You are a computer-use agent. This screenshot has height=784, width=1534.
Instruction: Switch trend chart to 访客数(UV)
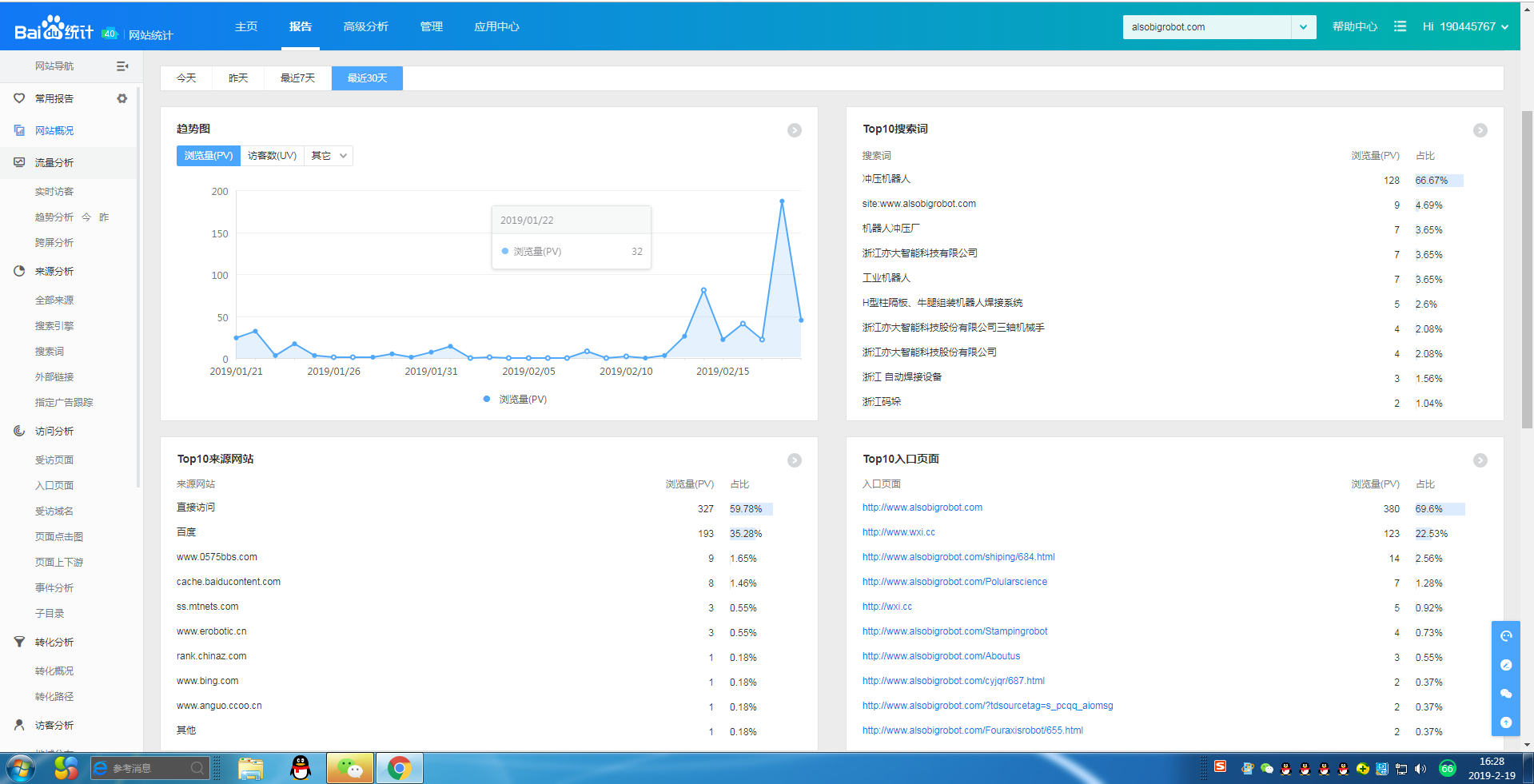pyautogui.click(x=272, y=156)
